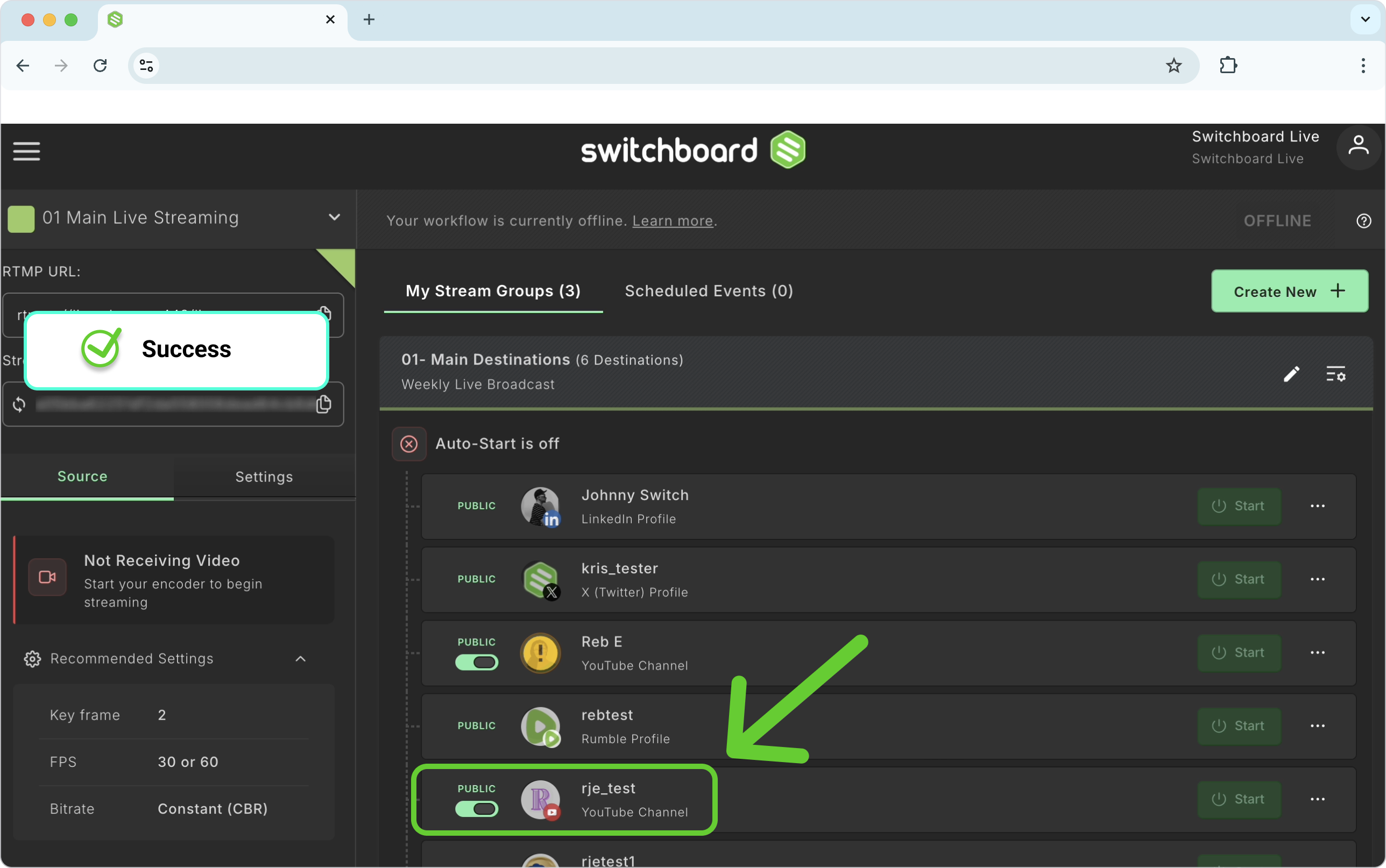The image size is (1386, 868).
Task: Toggle the Reb E public visibility switch
Action: coord(477,663)
